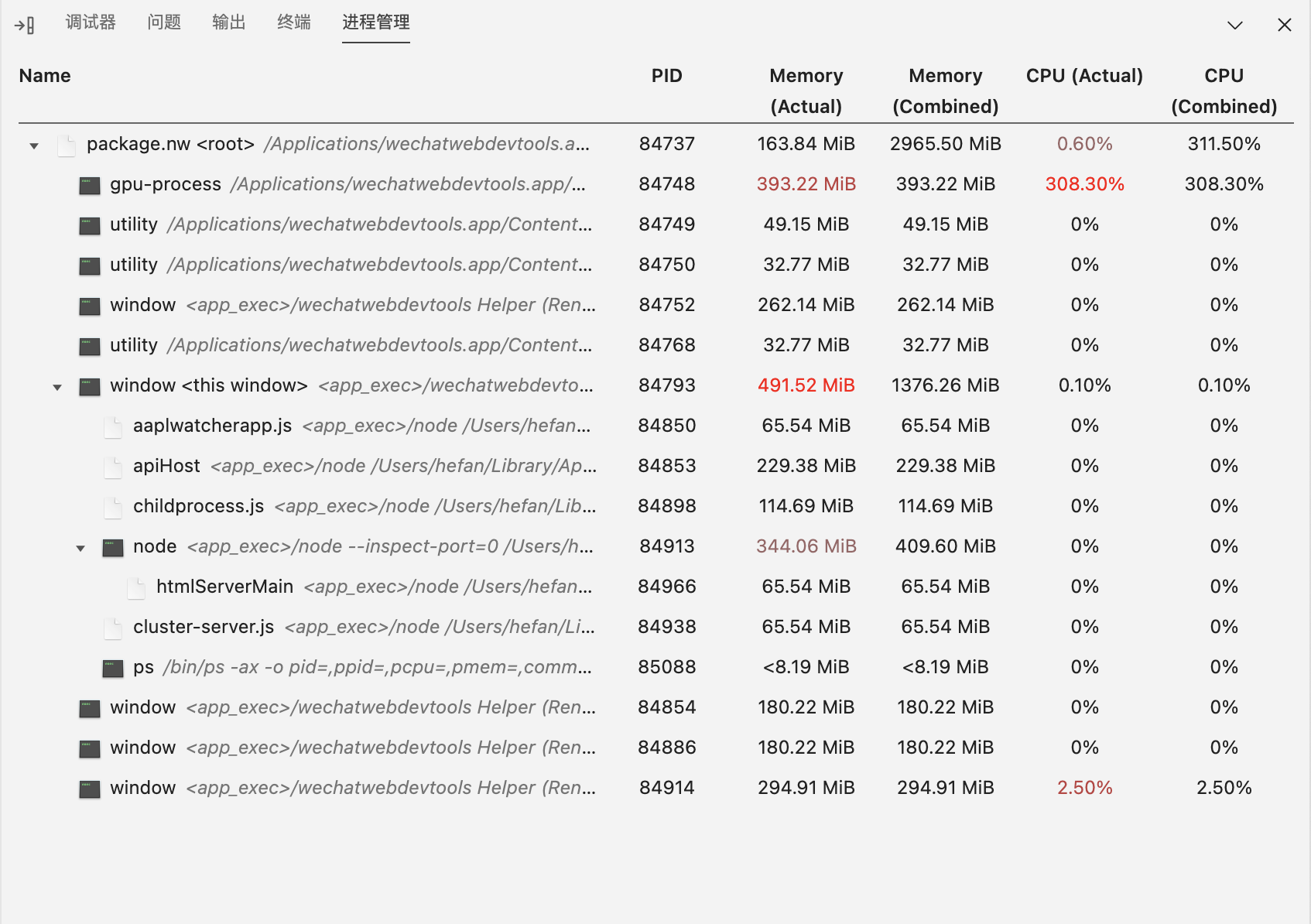
Task: Click the node process terminal icon
Action: (x=113, y=548)
